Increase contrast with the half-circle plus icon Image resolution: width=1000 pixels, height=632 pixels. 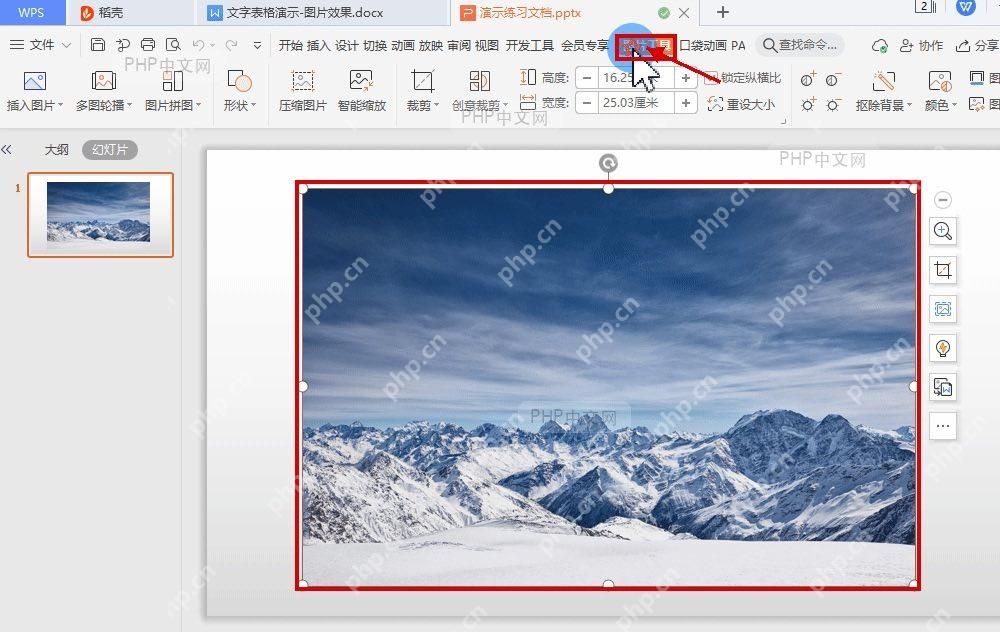click(x=808, y=80)
